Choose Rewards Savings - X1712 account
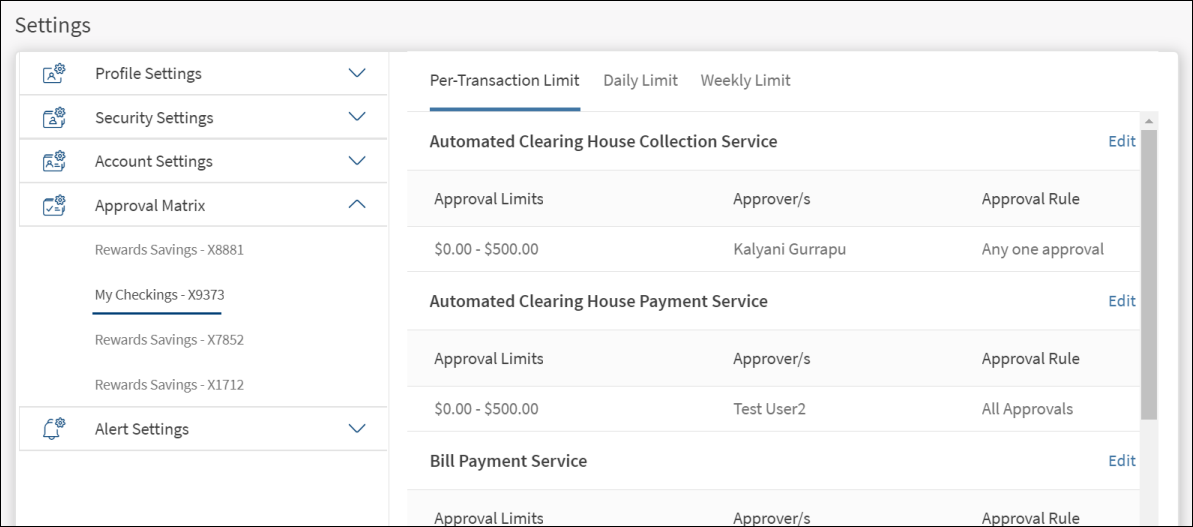Screen dimensions: 1193x527 pyautogui.click(x=169, y=385)
